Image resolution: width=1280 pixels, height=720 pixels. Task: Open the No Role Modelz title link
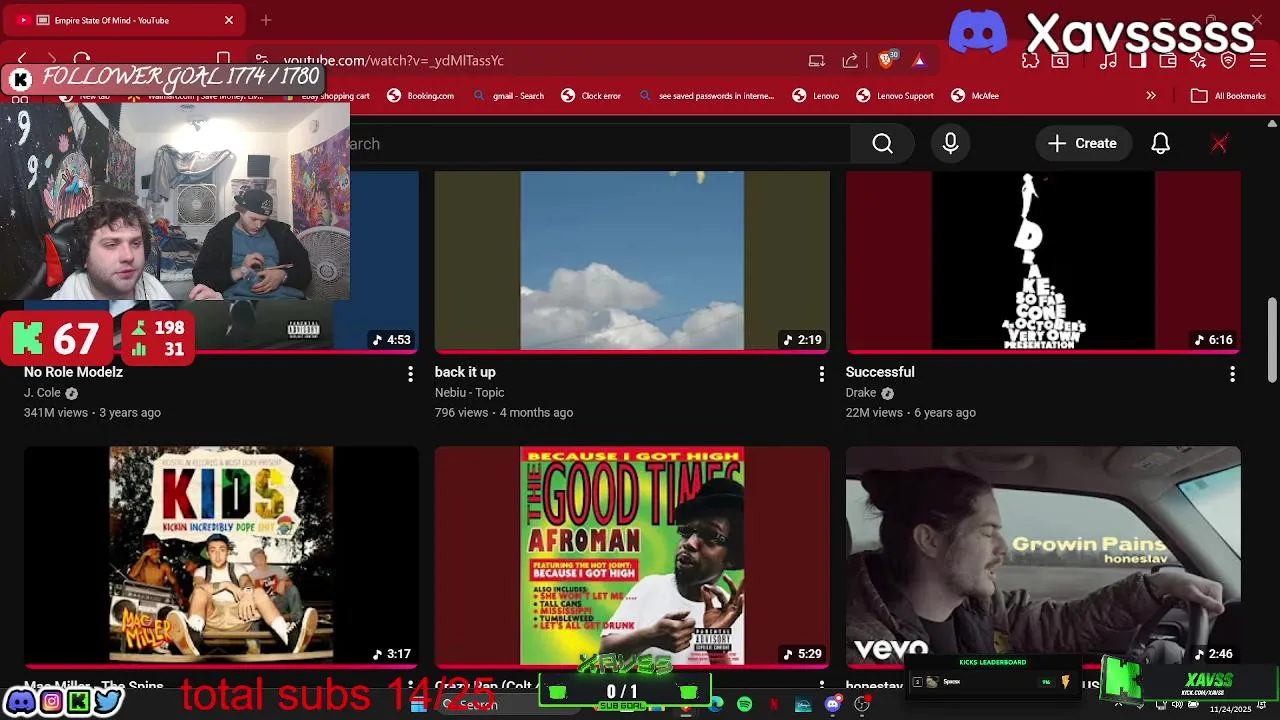point(73,372)
